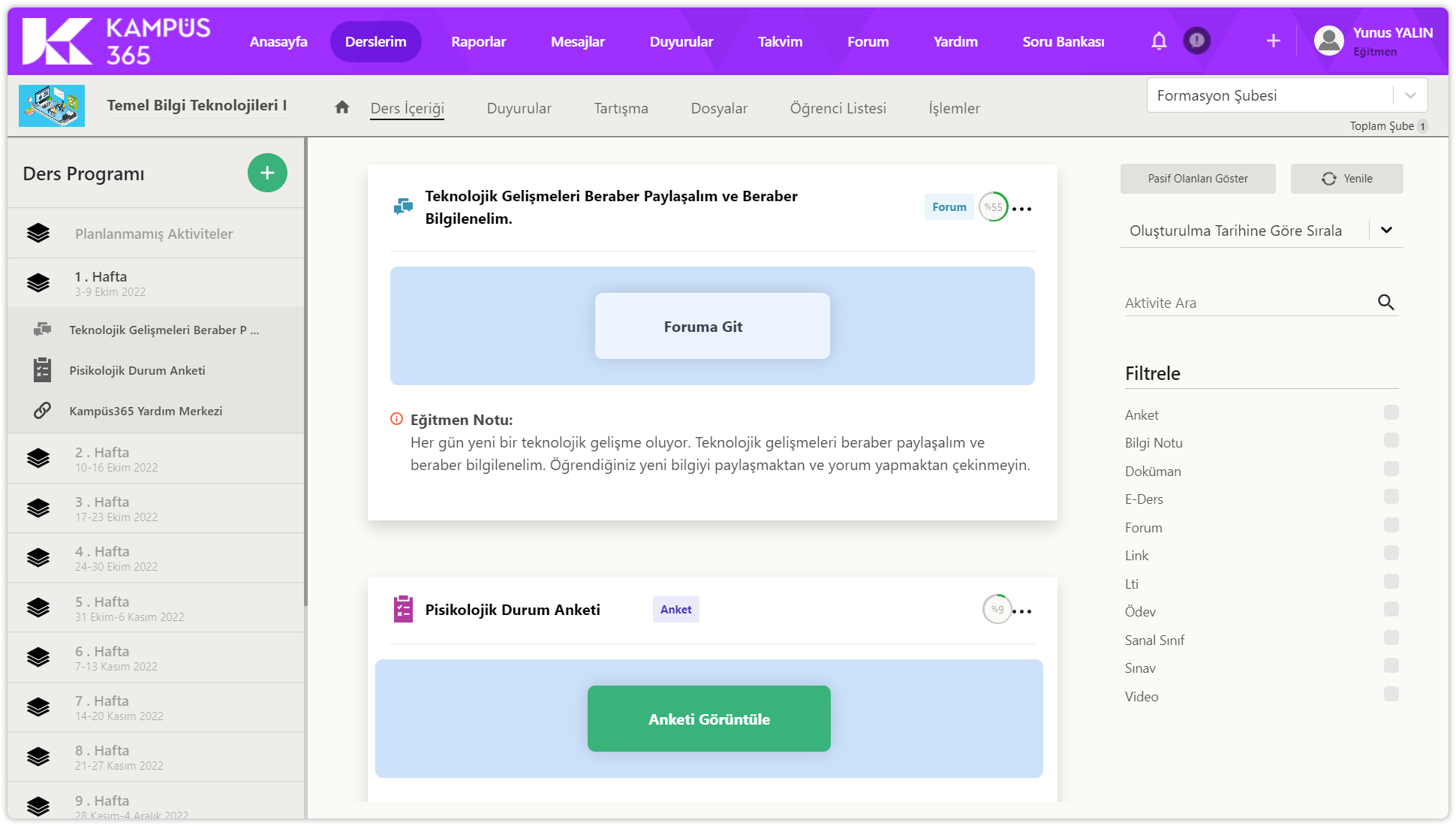
Task: Click the Foruma Git button
Action: pyautogui.click(x=711, y=327)
